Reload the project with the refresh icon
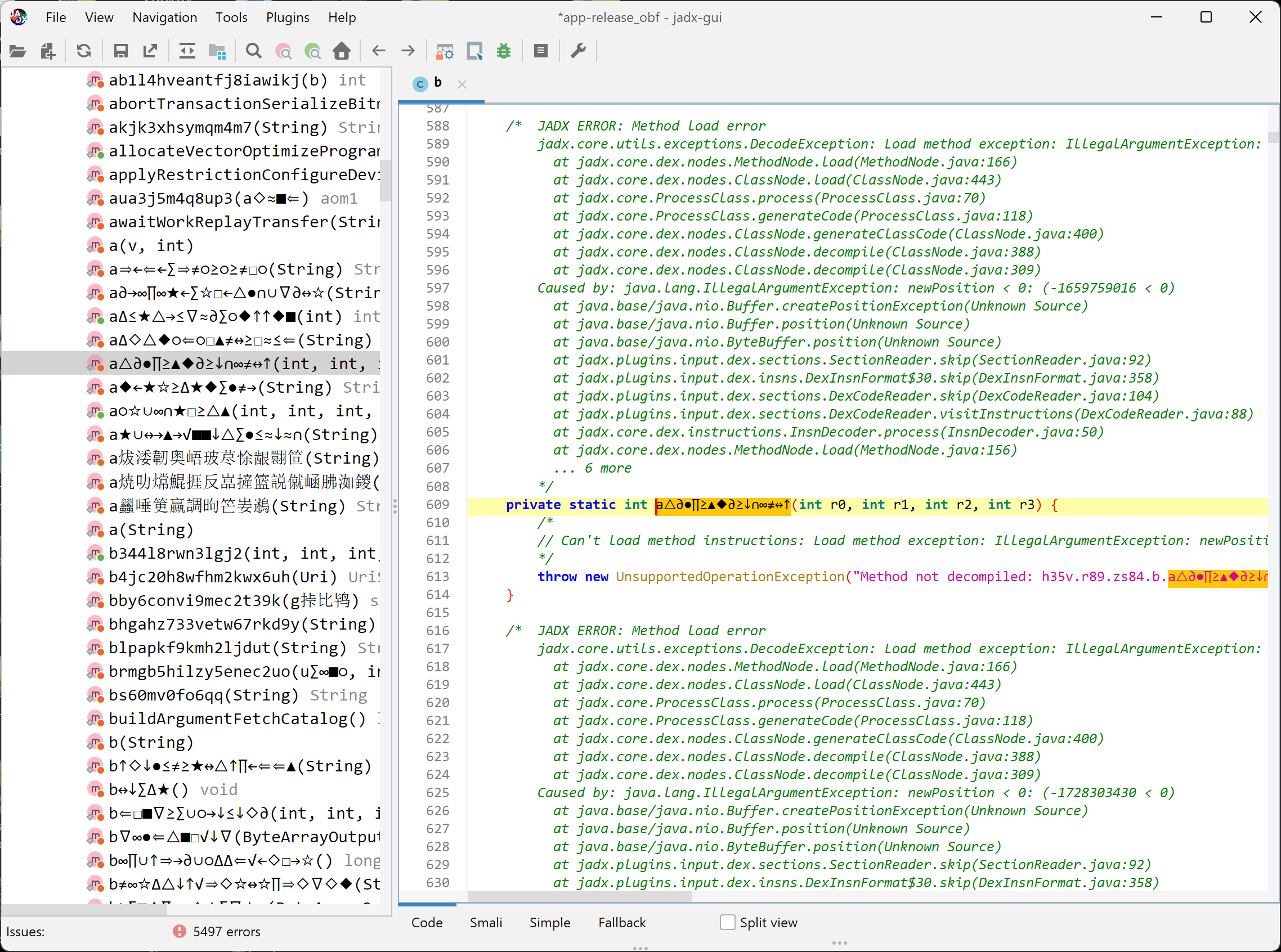This screenshot has height=952, width=1281. (84, 51)
